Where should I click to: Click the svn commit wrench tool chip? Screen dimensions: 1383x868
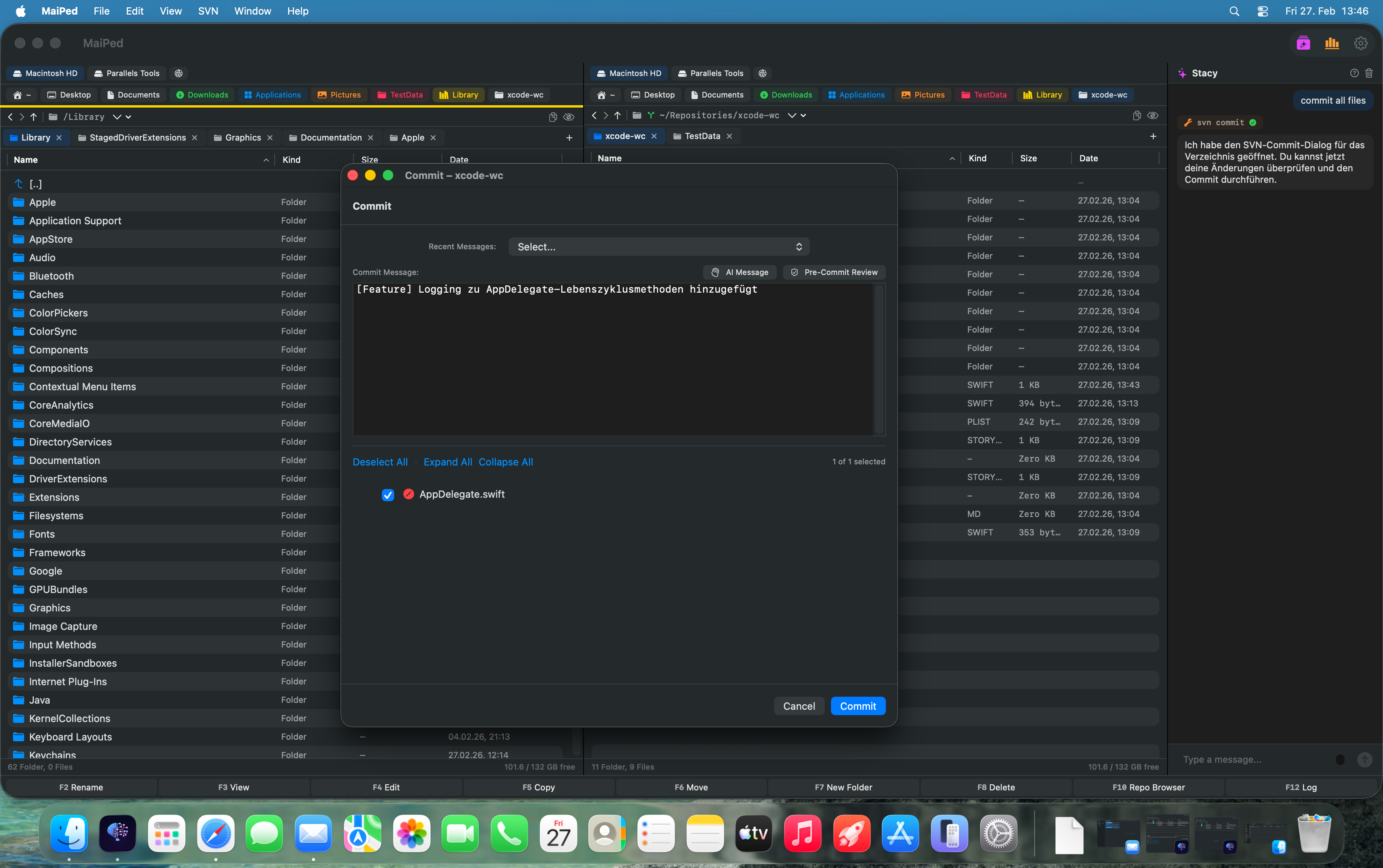tap(1219, 122)
